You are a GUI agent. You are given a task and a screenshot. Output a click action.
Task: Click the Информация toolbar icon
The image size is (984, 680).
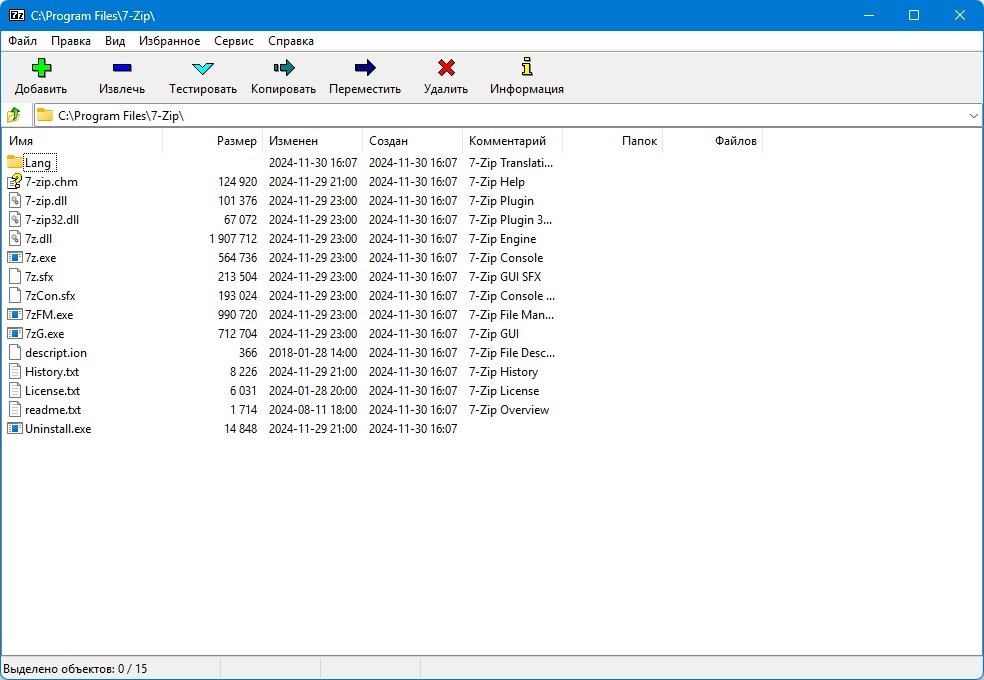tap(527, 66)
